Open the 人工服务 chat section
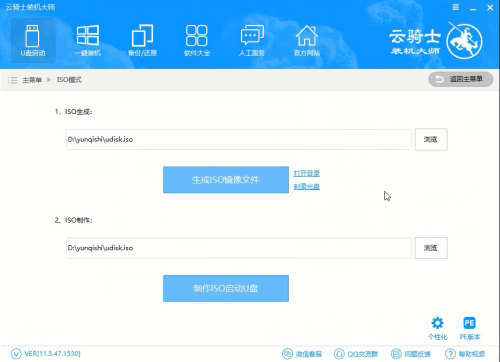Image resolution: width=500 pixels, height=362 pixels. (x=252, y=40)
